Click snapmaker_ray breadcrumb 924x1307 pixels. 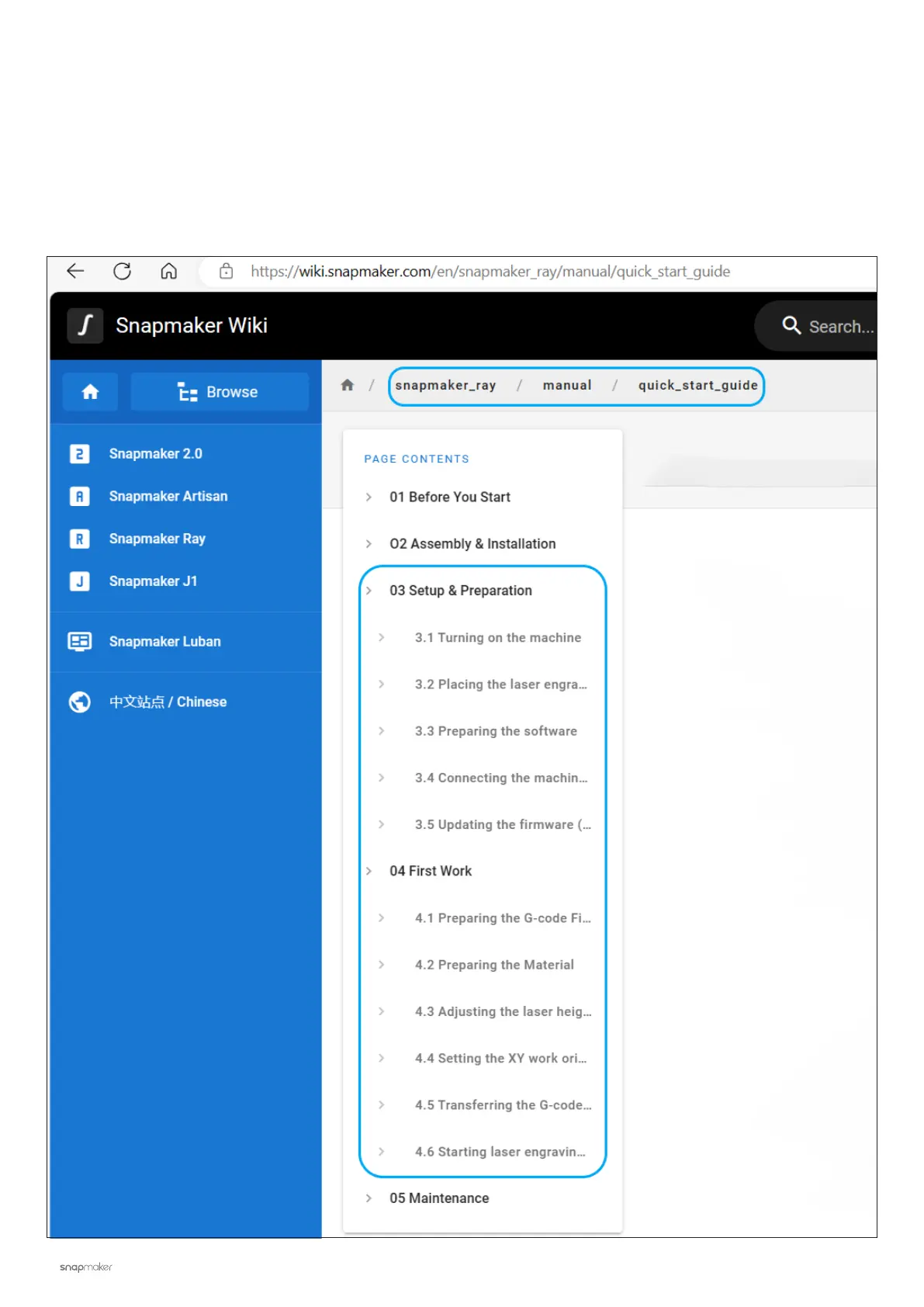pyautogui.click(x=445, y=385)
